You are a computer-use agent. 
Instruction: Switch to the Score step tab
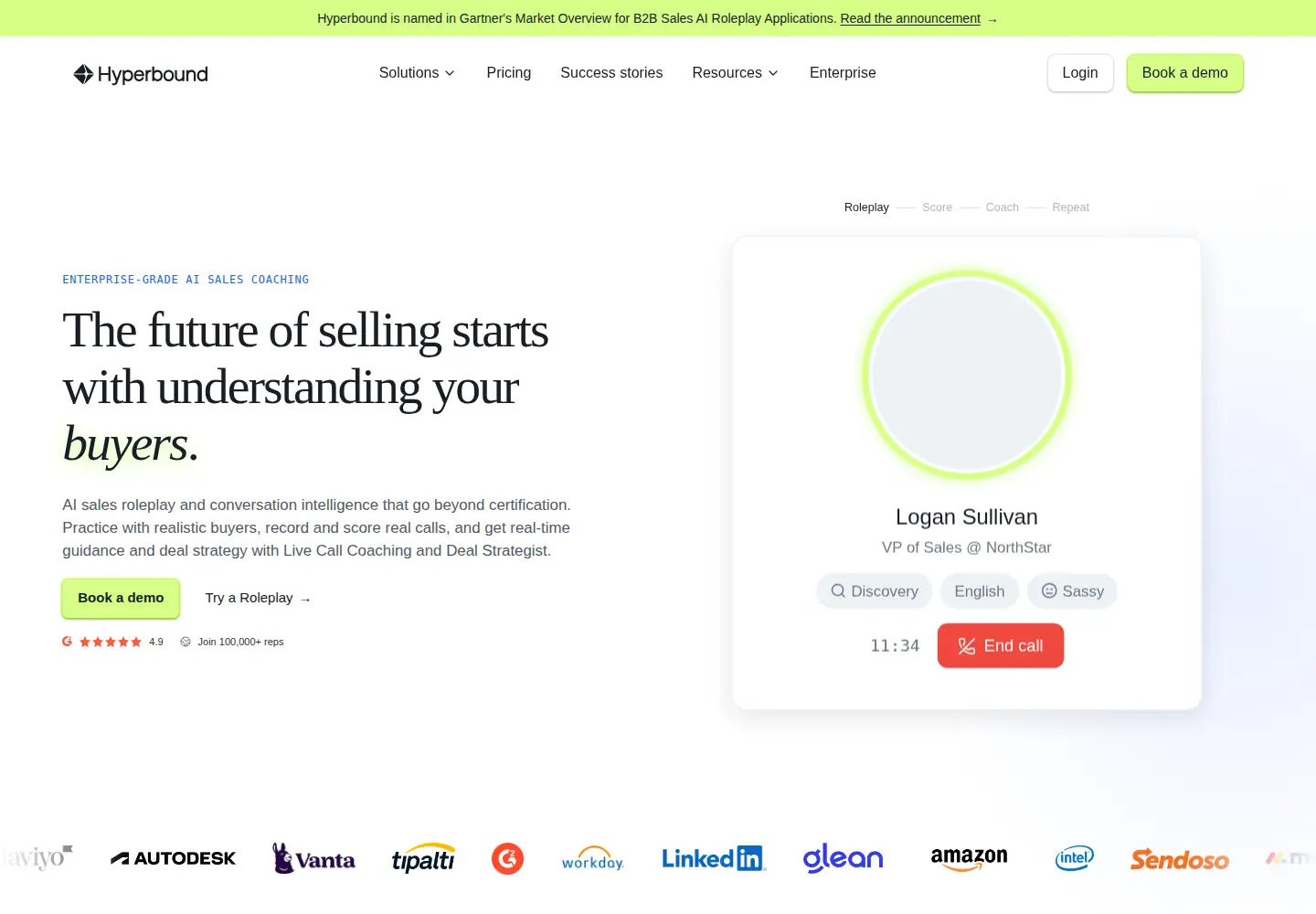(937, 207)
